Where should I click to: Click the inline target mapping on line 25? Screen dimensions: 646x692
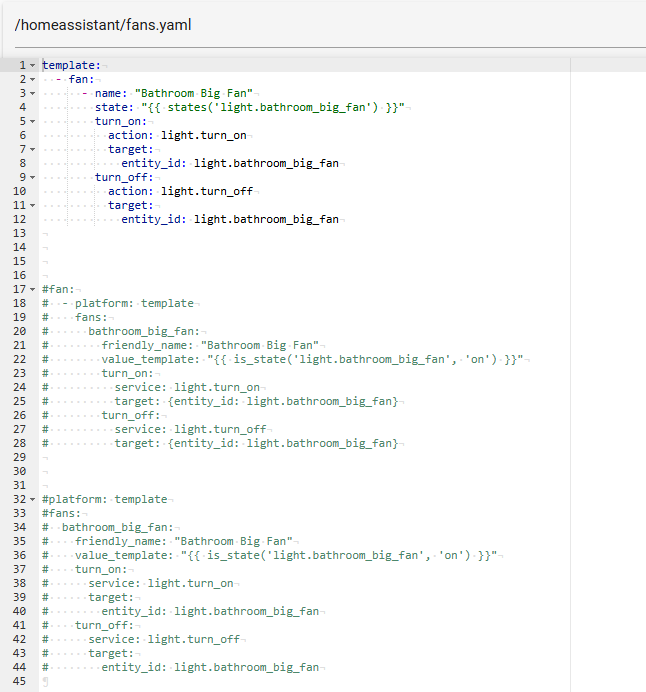click(256, 402)
